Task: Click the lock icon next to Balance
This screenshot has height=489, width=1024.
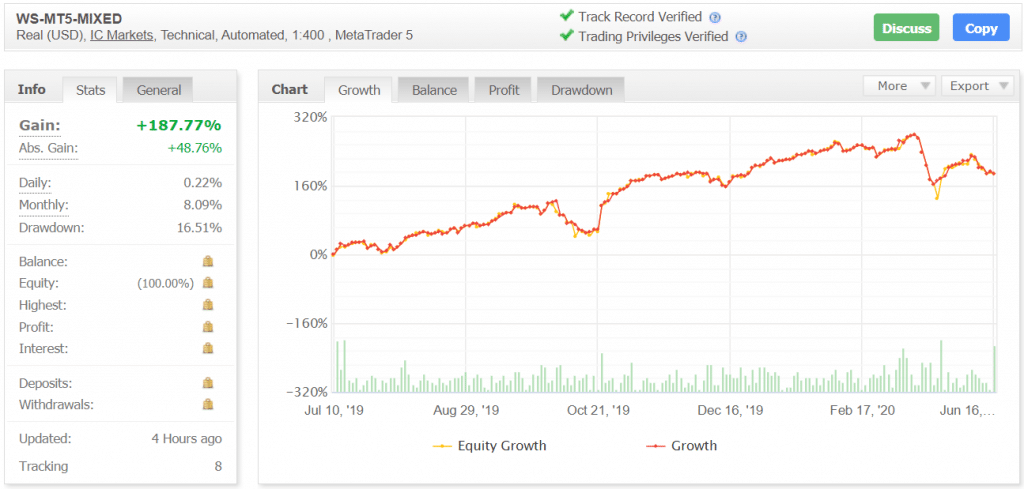Action: pos(208,261)
